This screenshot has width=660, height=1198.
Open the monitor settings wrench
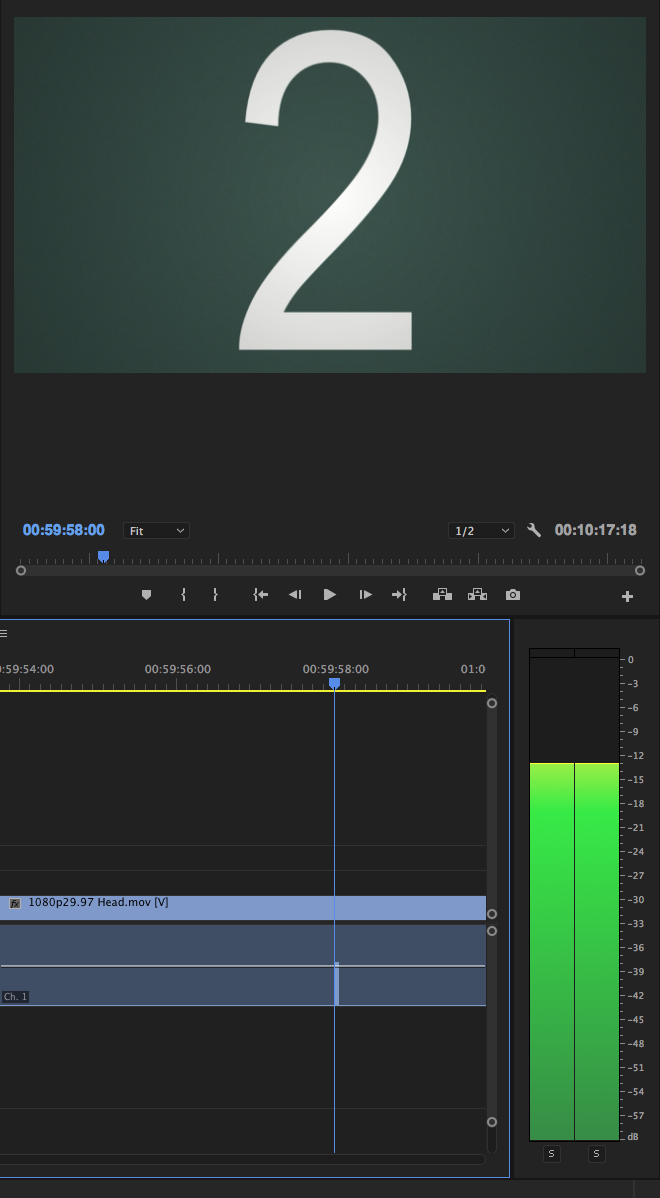(534, 530)
